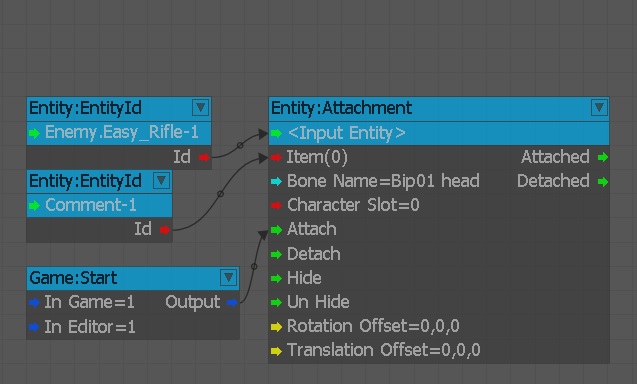
Task: Select the <Input Entity> row
Action: coord(439,133)
